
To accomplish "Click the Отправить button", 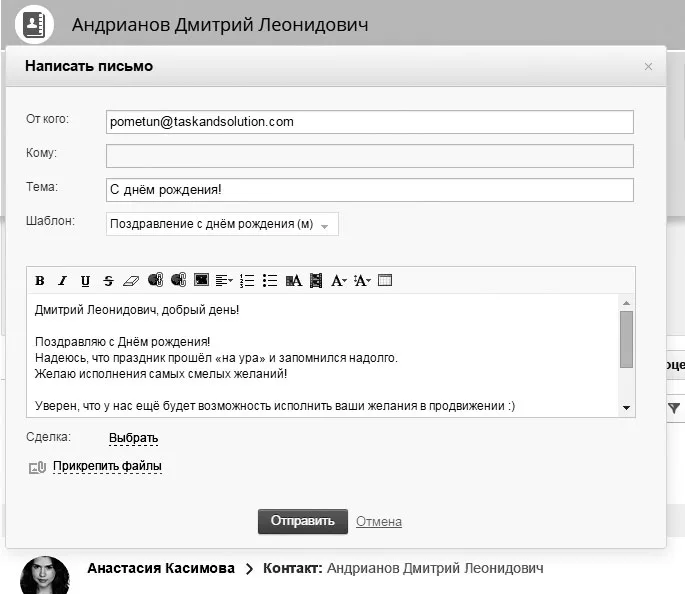I will point(303,521).
